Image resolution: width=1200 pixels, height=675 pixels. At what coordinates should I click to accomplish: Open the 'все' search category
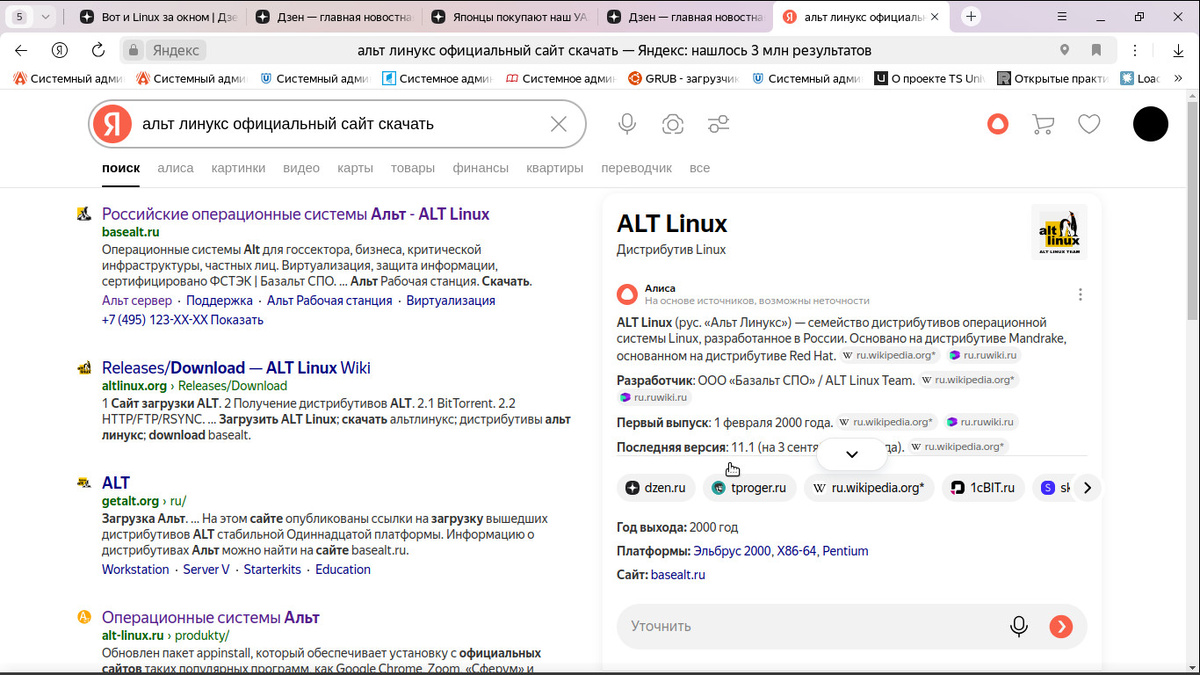pos(700,168)
